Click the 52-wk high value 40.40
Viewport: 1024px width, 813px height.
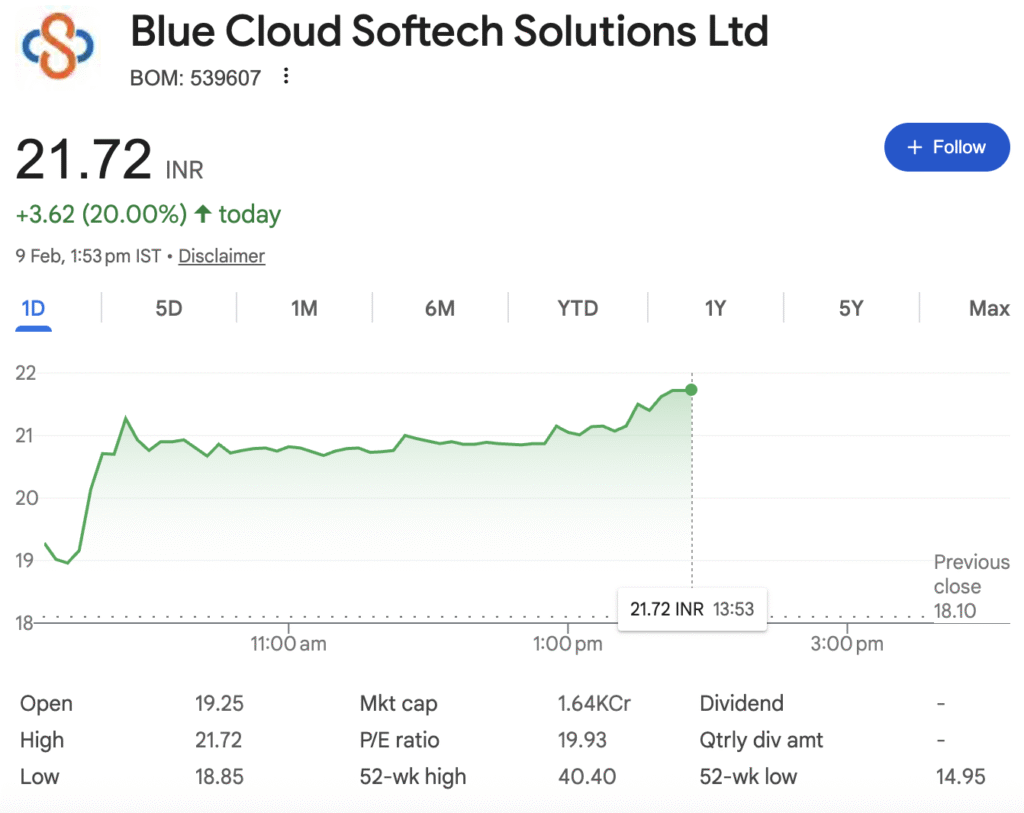(586, 776)
